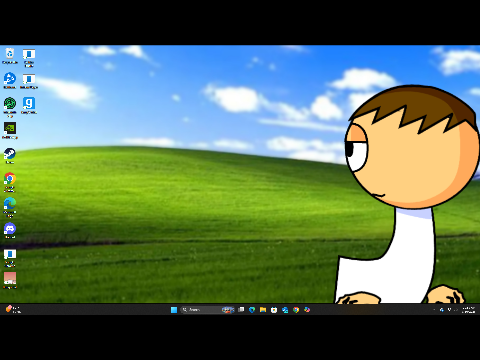
Task: Launch the Discord desktop shortcut
Action: pyautogui.click(x=10, y=230)
